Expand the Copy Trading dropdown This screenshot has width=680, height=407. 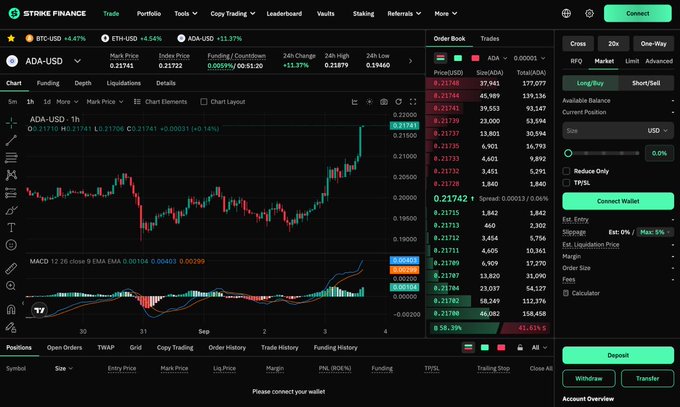[x=232, y=13]
